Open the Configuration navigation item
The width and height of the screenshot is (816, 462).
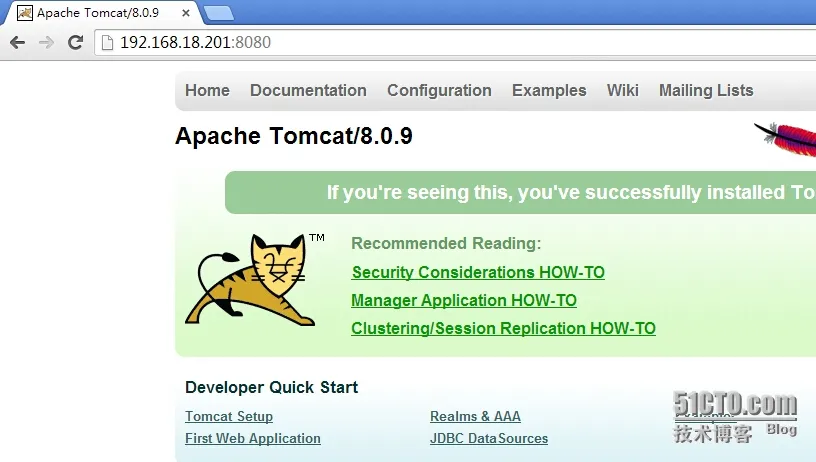[x=439, y=91]
